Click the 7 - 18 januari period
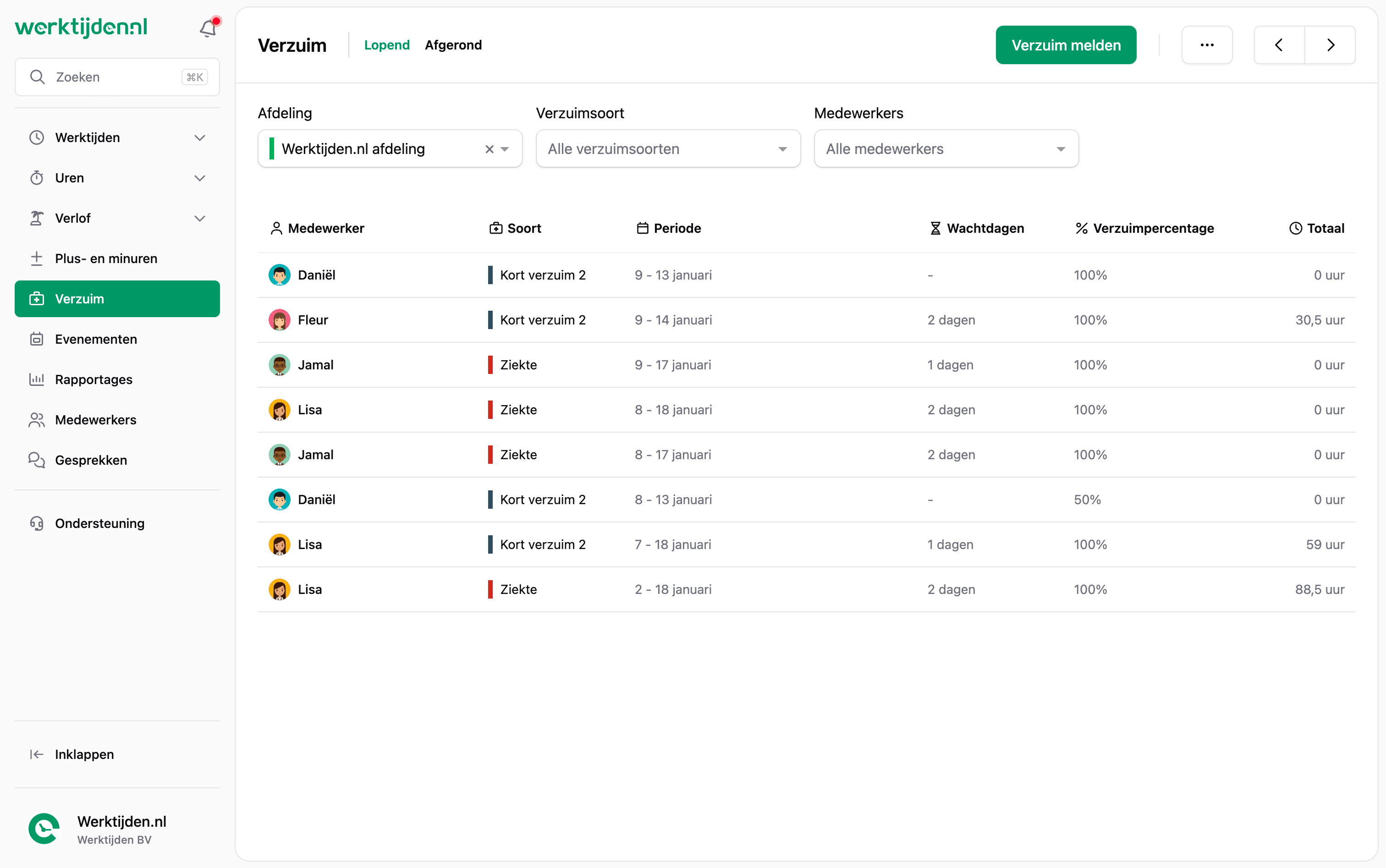 tap(673, 545)
